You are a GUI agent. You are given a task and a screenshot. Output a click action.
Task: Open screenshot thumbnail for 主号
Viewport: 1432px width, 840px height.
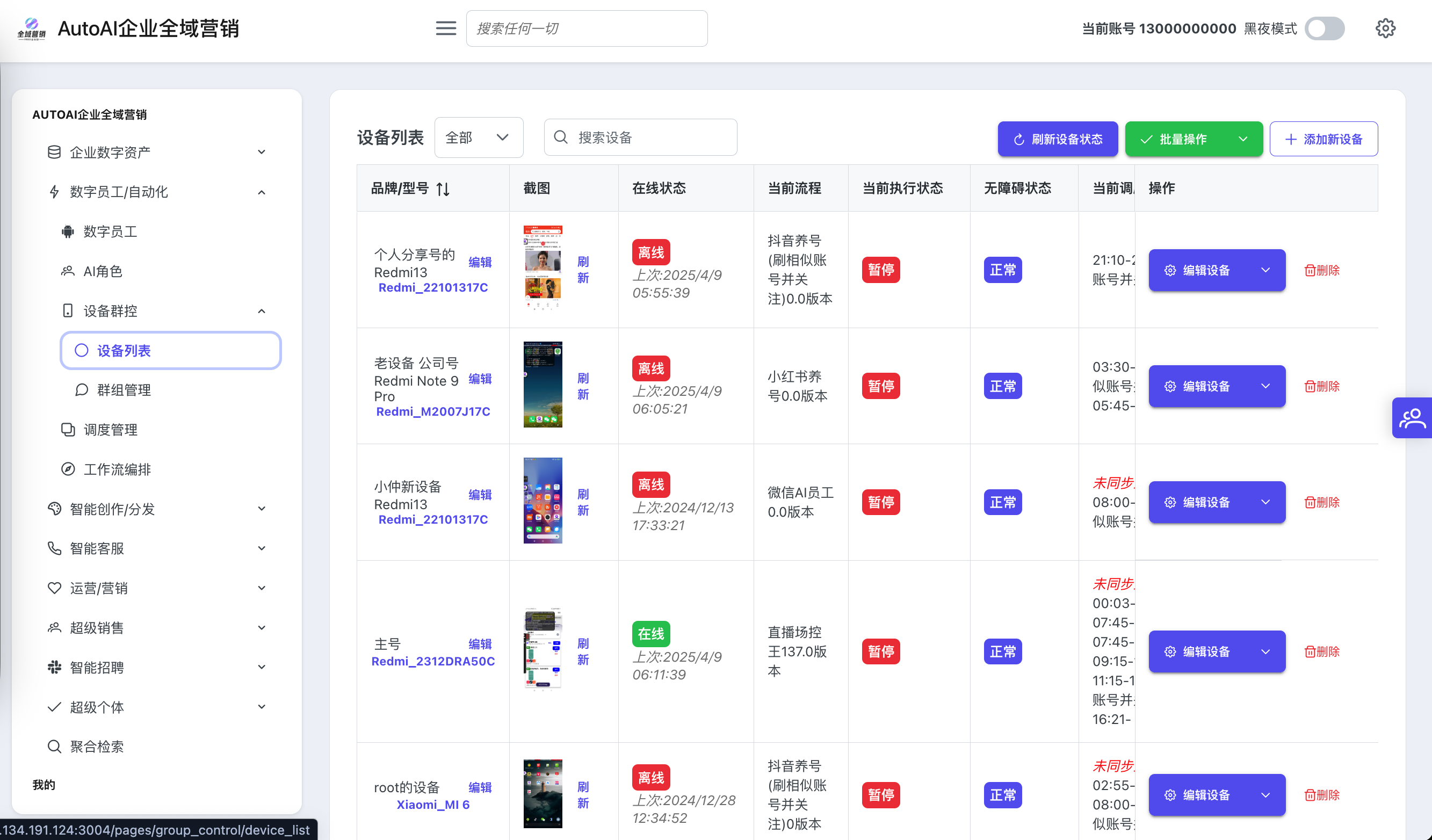(543, 649)
